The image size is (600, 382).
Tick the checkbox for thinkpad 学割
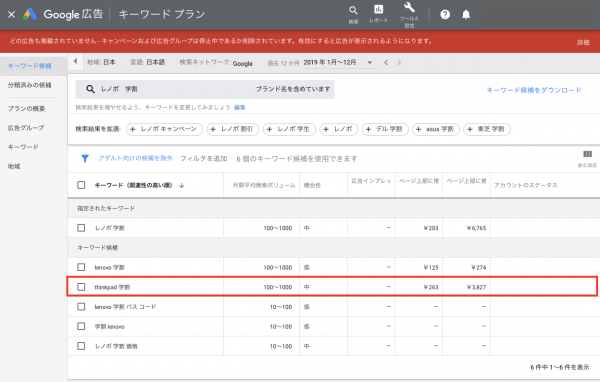pyautogui.click(x=81, y=287)
